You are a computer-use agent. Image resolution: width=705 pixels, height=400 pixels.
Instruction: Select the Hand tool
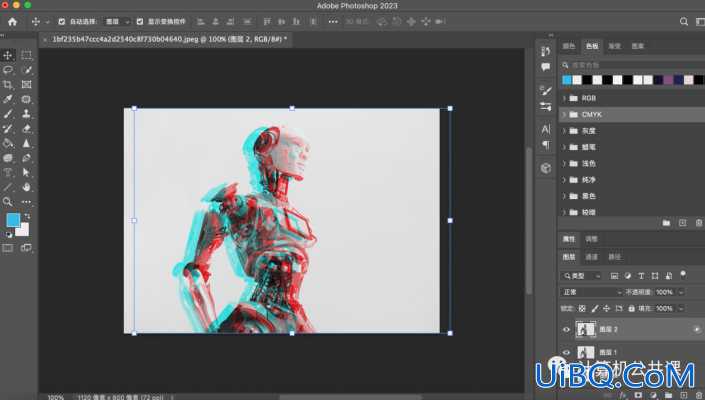coord(27,187)
